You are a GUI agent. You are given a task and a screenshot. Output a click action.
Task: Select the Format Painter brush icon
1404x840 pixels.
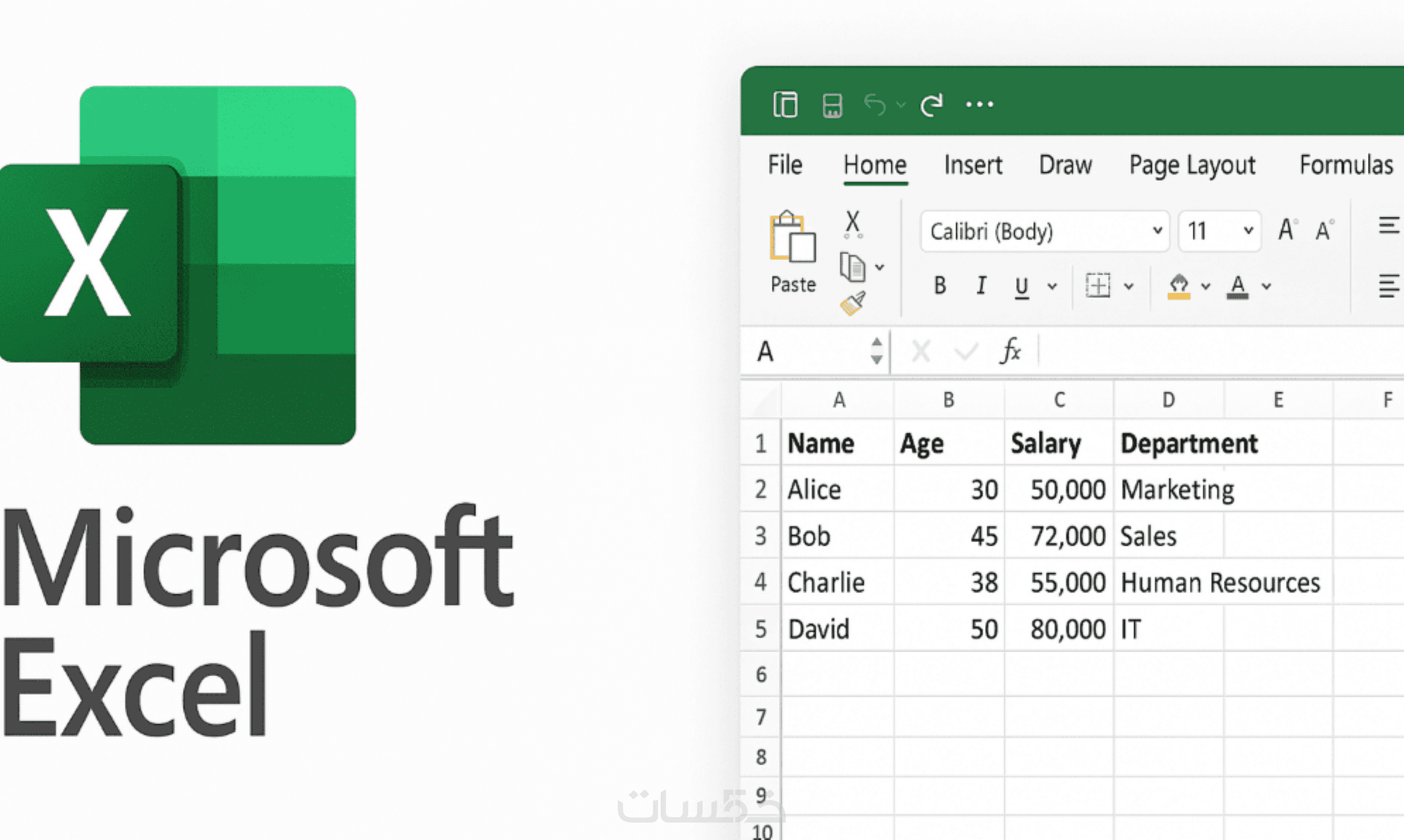click(x=852, y=303)
